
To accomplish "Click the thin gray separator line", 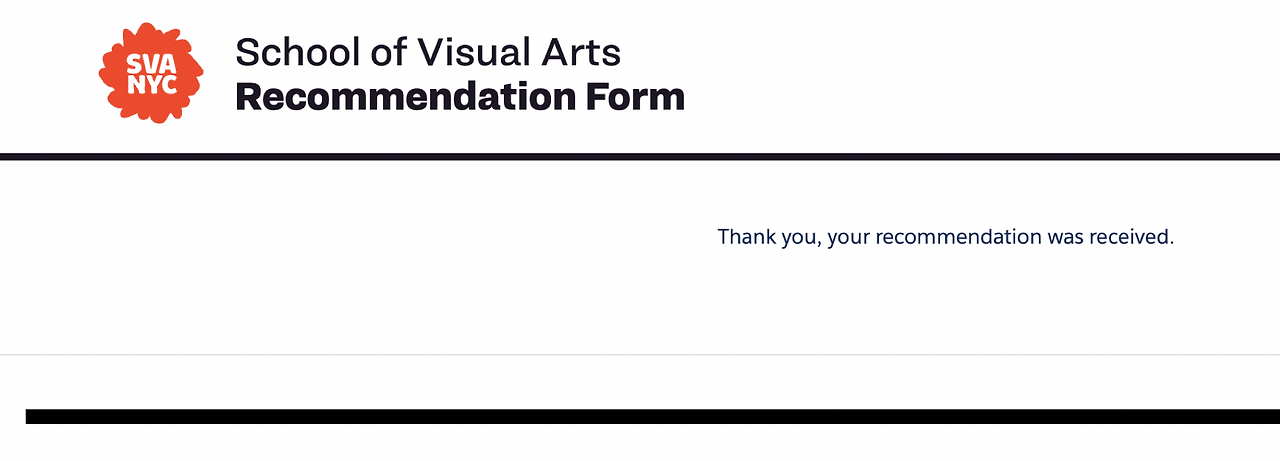I will point(640,354).
